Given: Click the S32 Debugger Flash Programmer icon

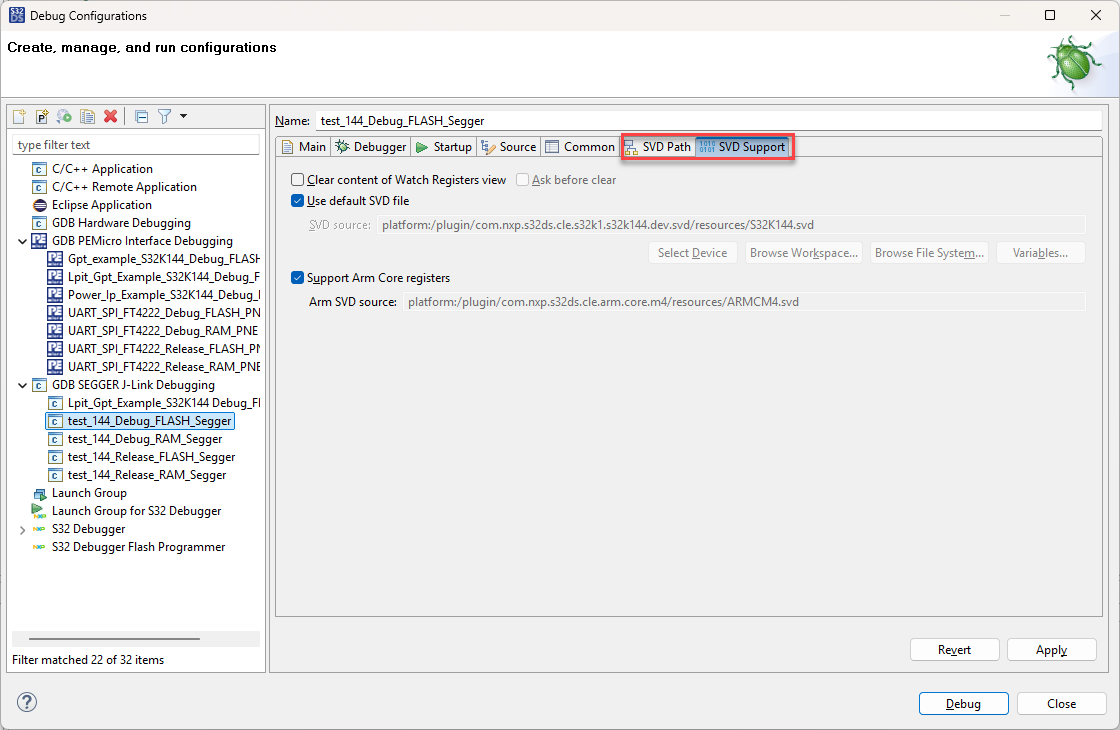Looking at the screenshot, I should click(39, 547).
